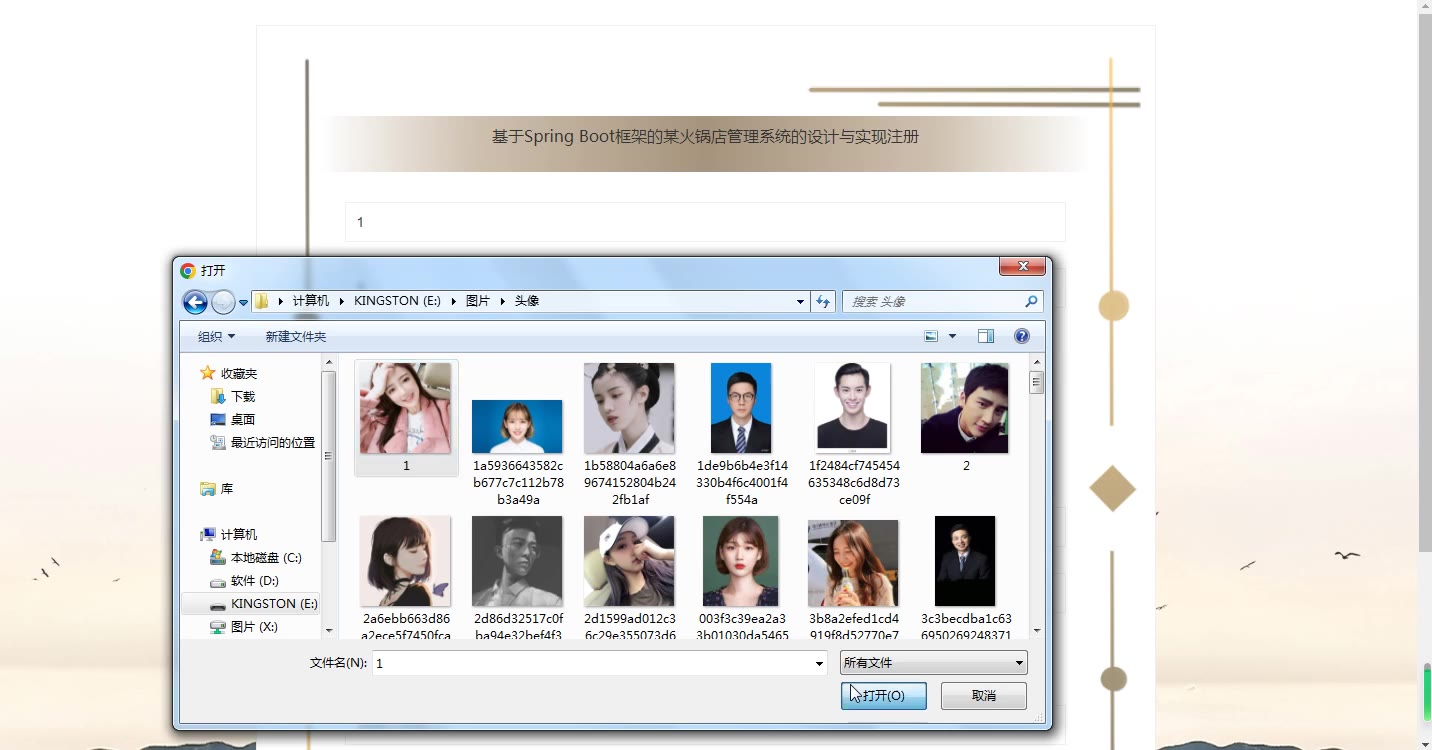Open recent locations dropdown arrow

[243, 302]
